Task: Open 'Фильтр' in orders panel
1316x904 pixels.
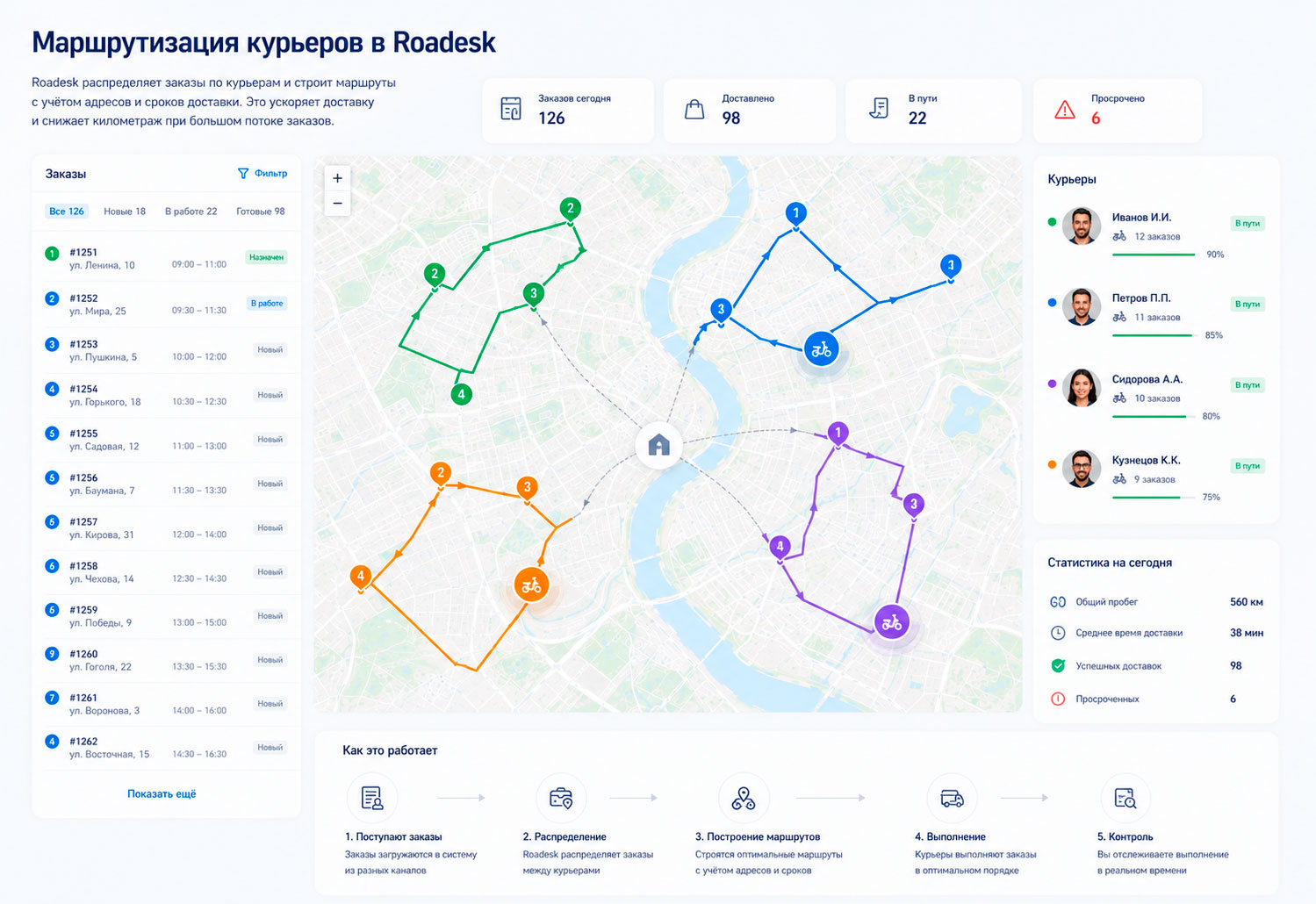Action: [262, 174]
